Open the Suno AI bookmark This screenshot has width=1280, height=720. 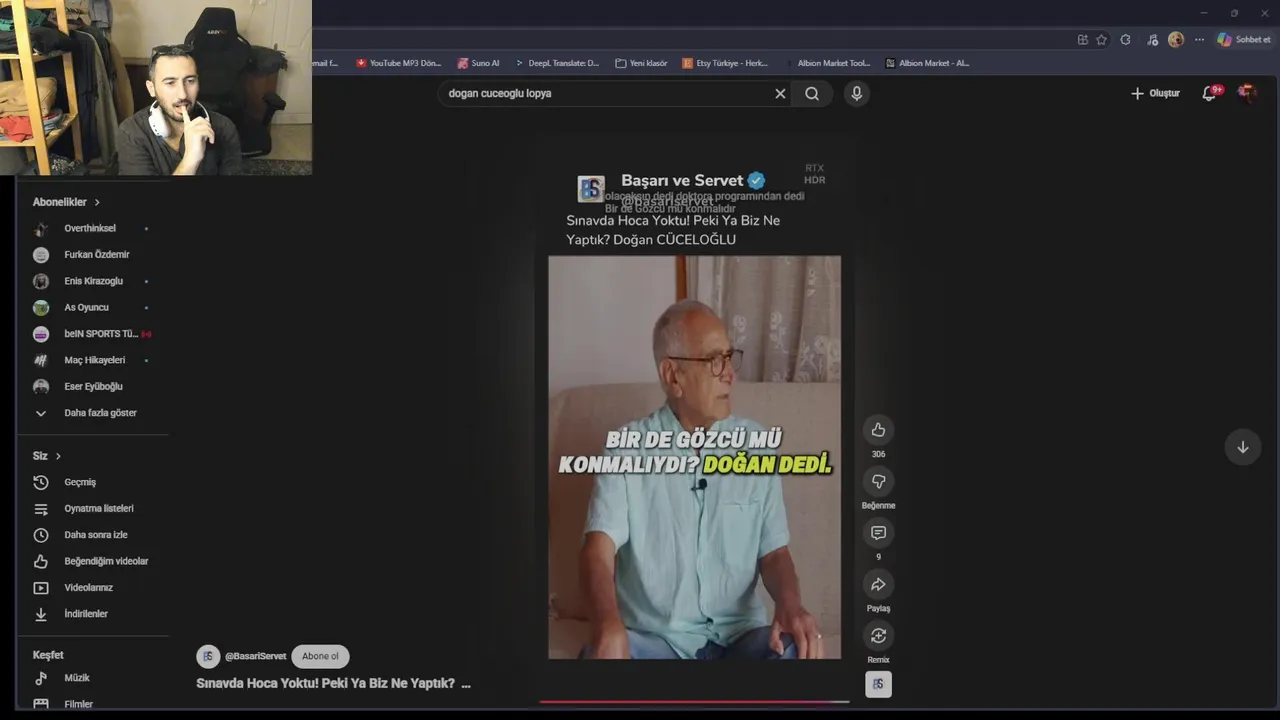point(478,63)
